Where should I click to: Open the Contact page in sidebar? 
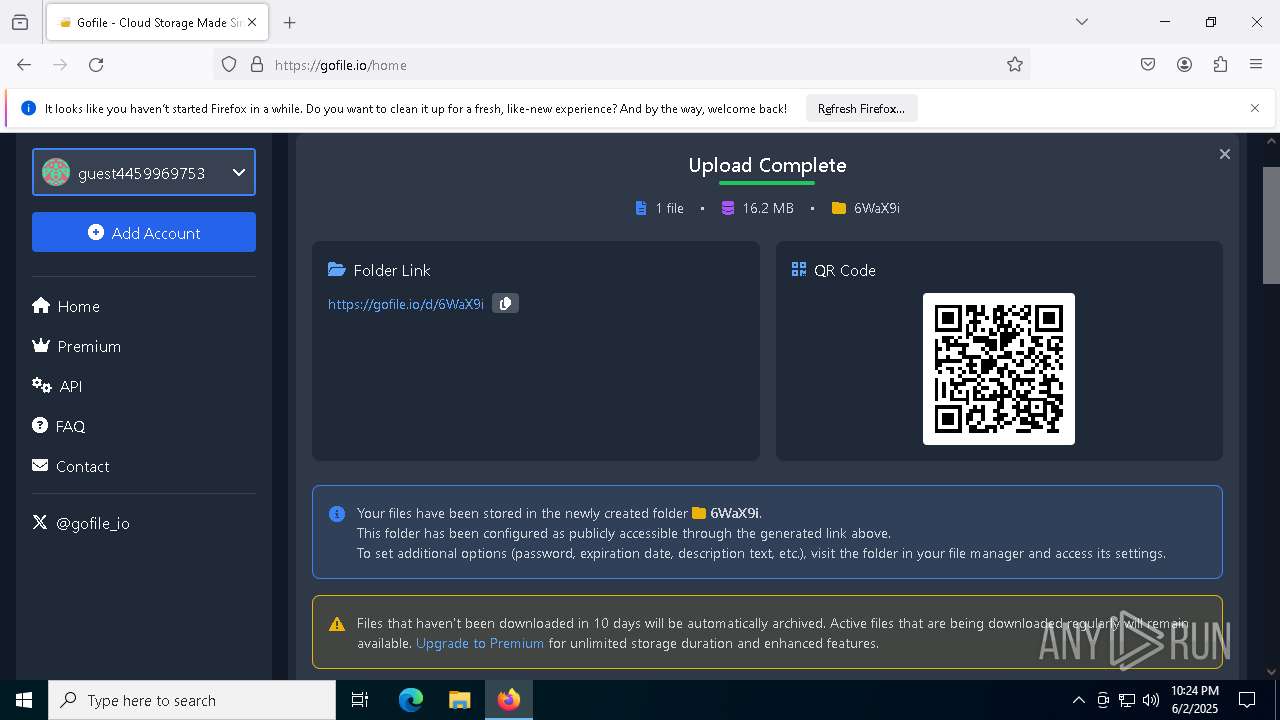point(70,466)
